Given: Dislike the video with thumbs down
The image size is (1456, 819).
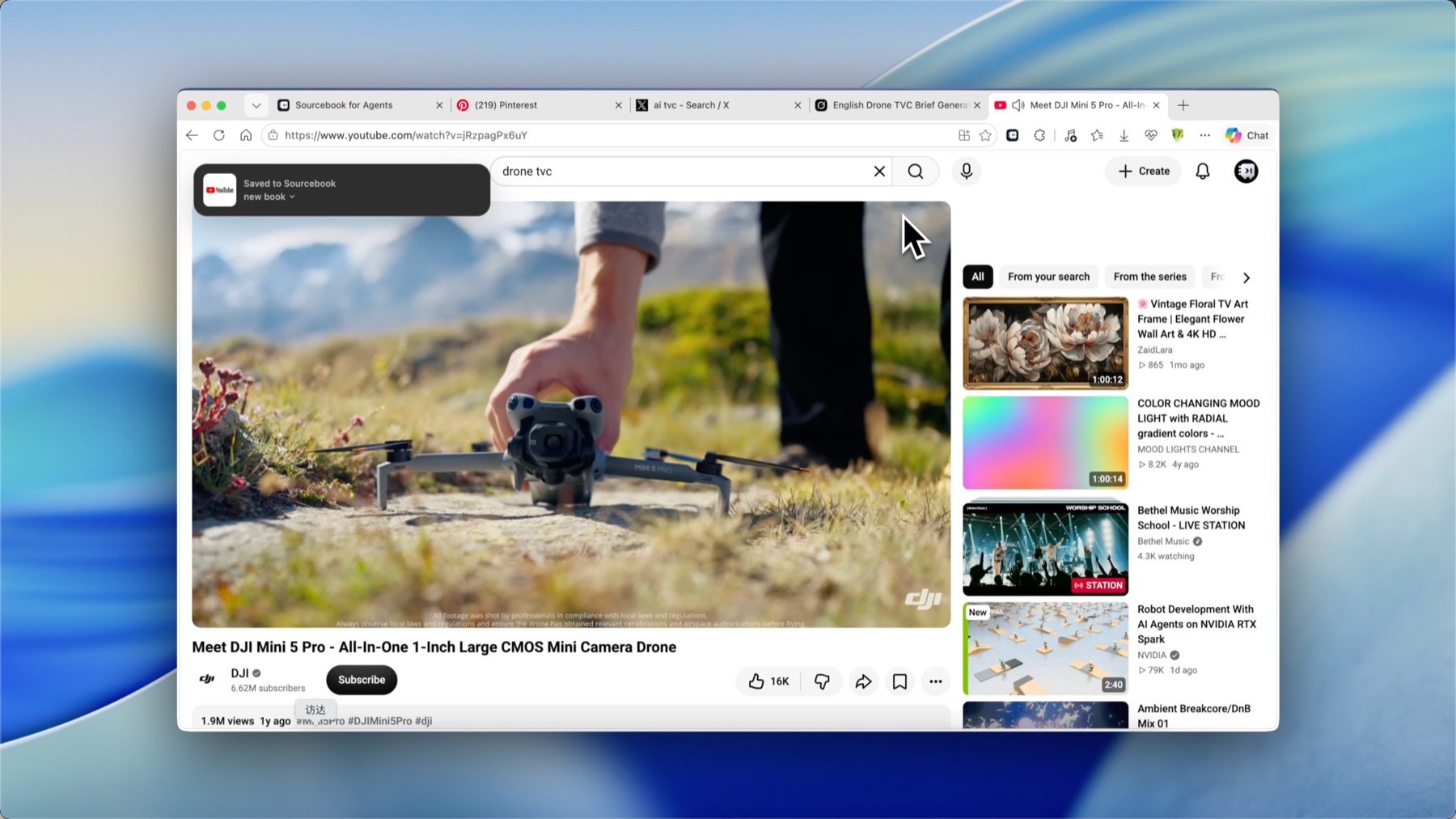Looking at the screenshot, I should tap(822, 681).
